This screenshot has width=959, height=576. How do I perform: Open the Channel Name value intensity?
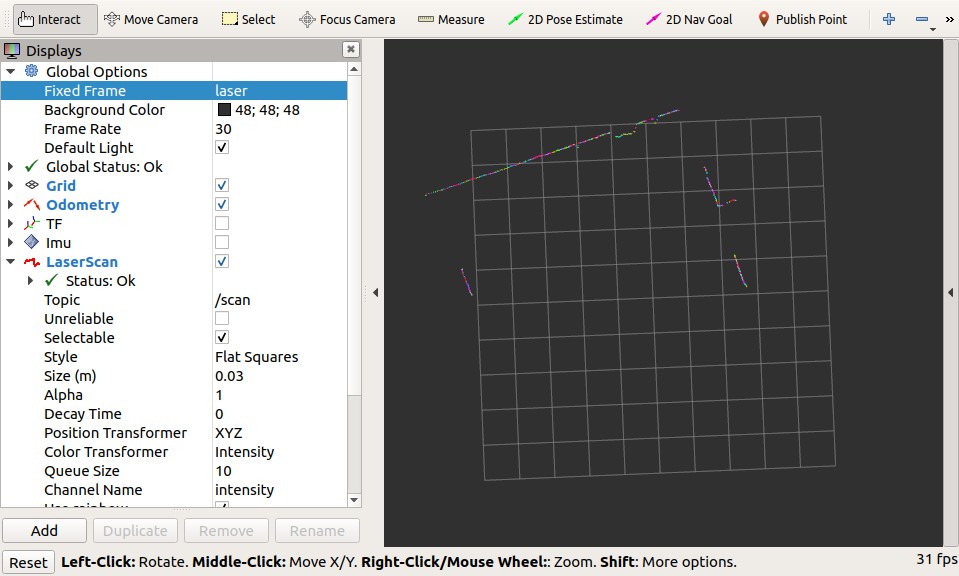click(x=280, y=489)
